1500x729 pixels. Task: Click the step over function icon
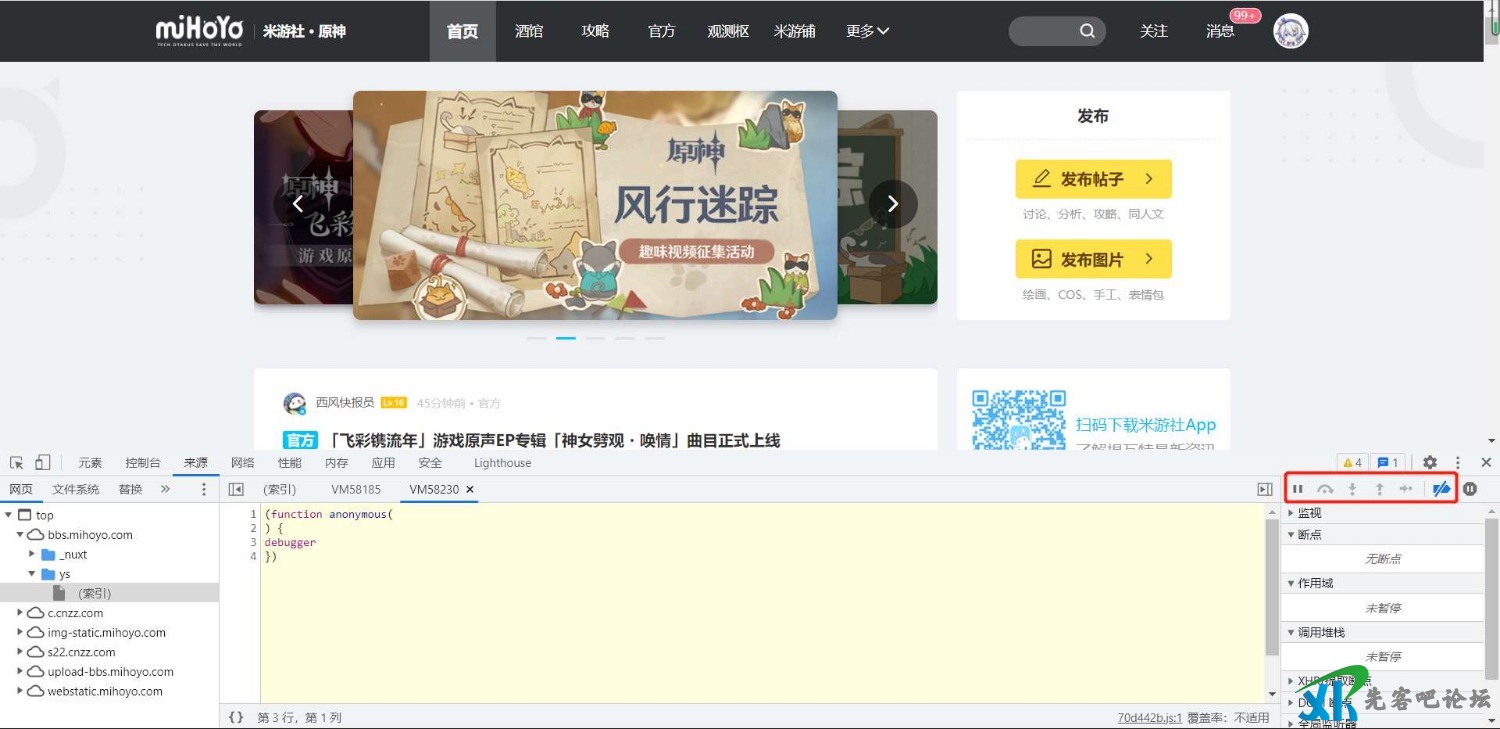click(x=1325, y=489)
